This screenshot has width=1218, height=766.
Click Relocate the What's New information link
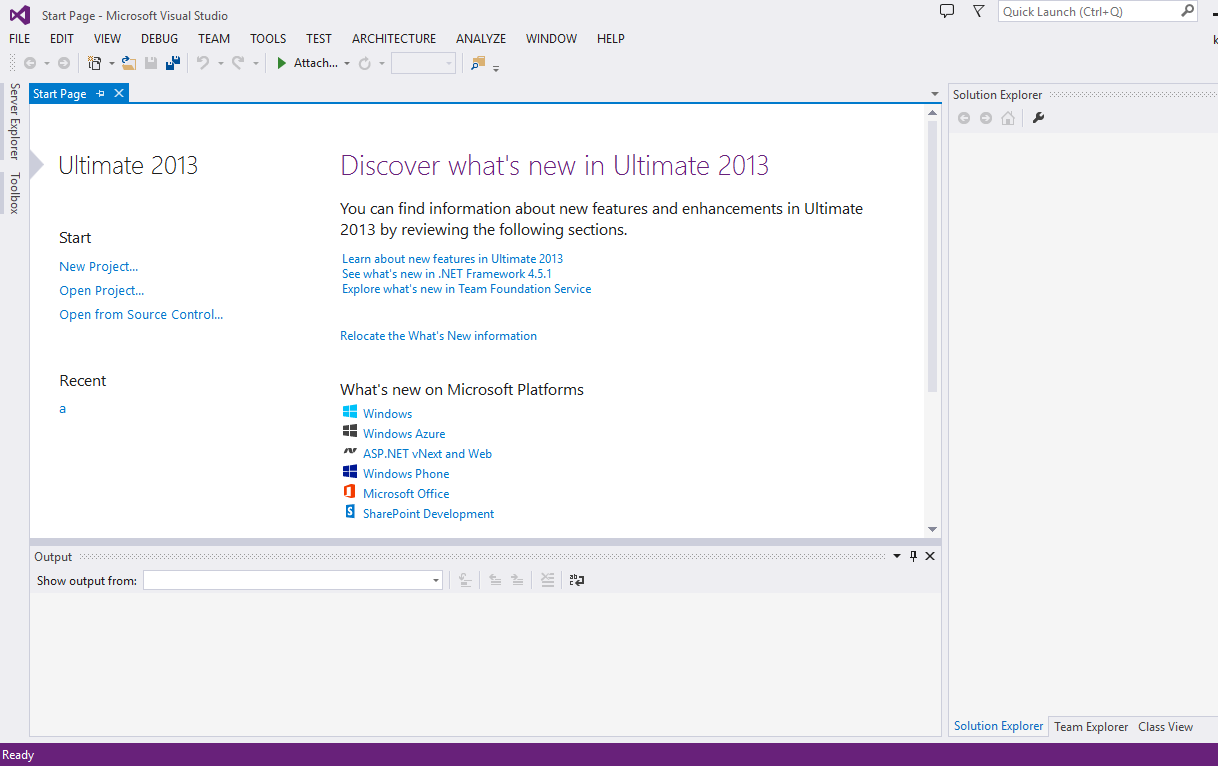tap(438, 336)
